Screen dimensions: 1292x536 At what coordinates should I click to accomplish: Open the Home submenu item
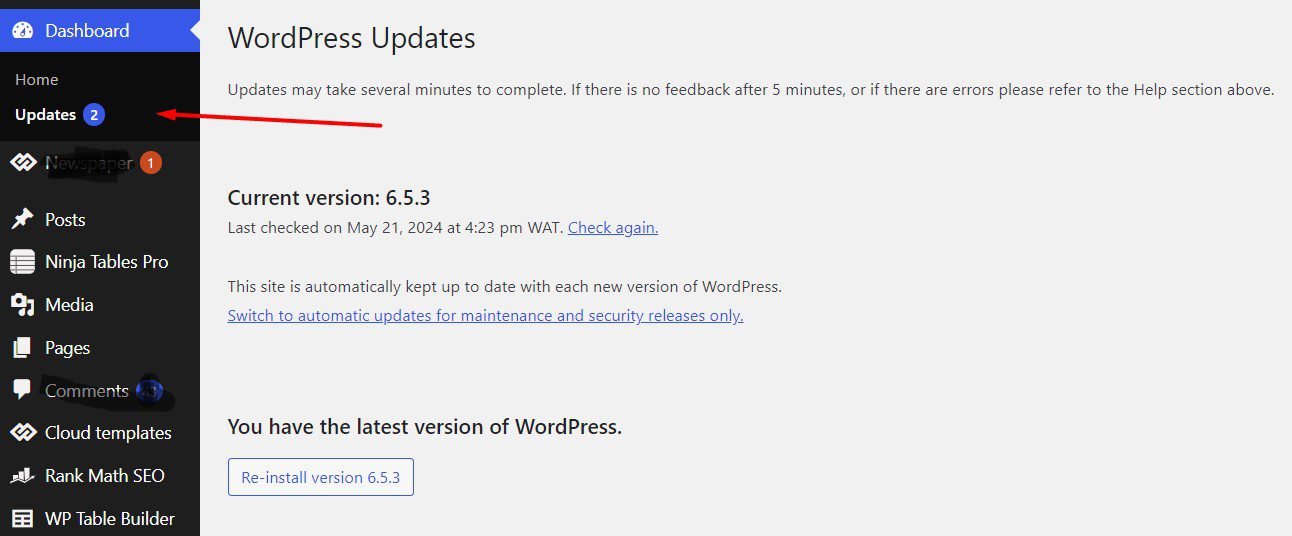click(37, 80)
